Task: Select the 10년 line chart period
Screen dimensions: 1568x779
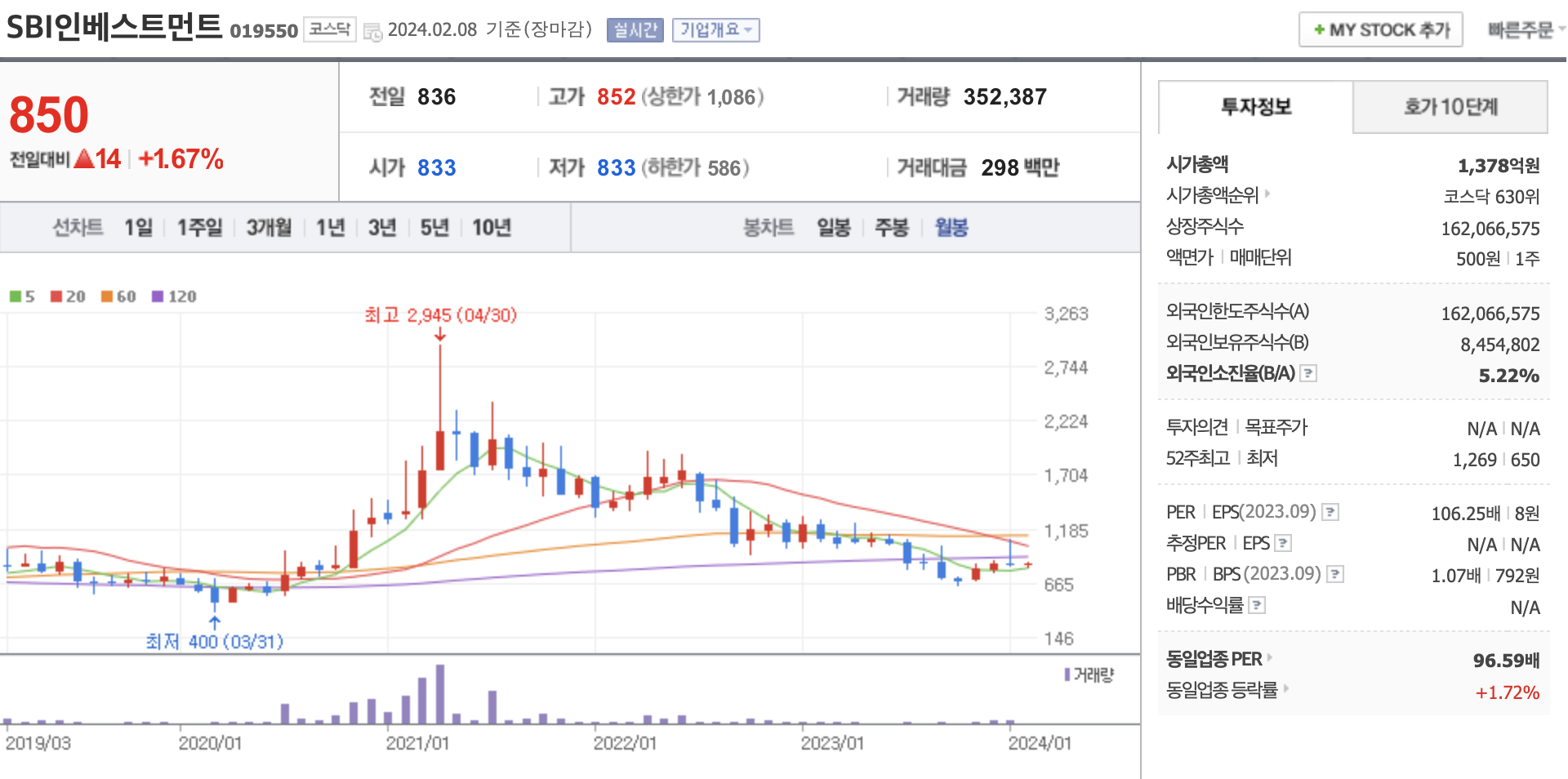Action: pyautogui.click(x=492, y=228)
